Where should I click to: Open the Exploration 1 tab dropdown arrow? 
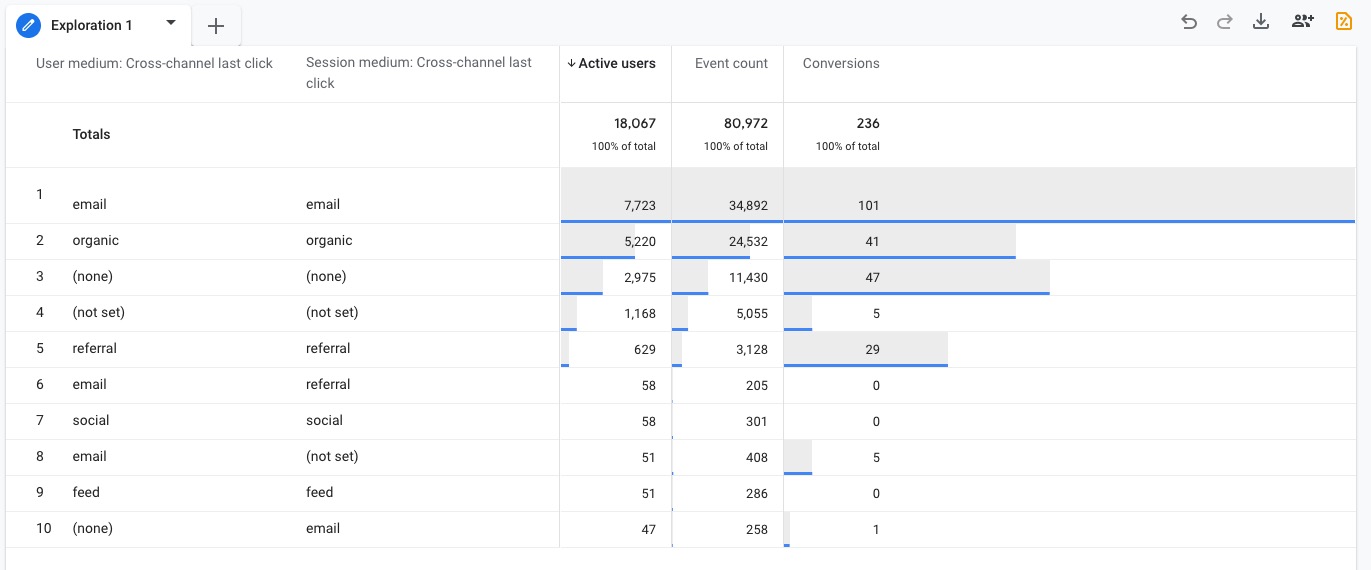click(171, 23)
